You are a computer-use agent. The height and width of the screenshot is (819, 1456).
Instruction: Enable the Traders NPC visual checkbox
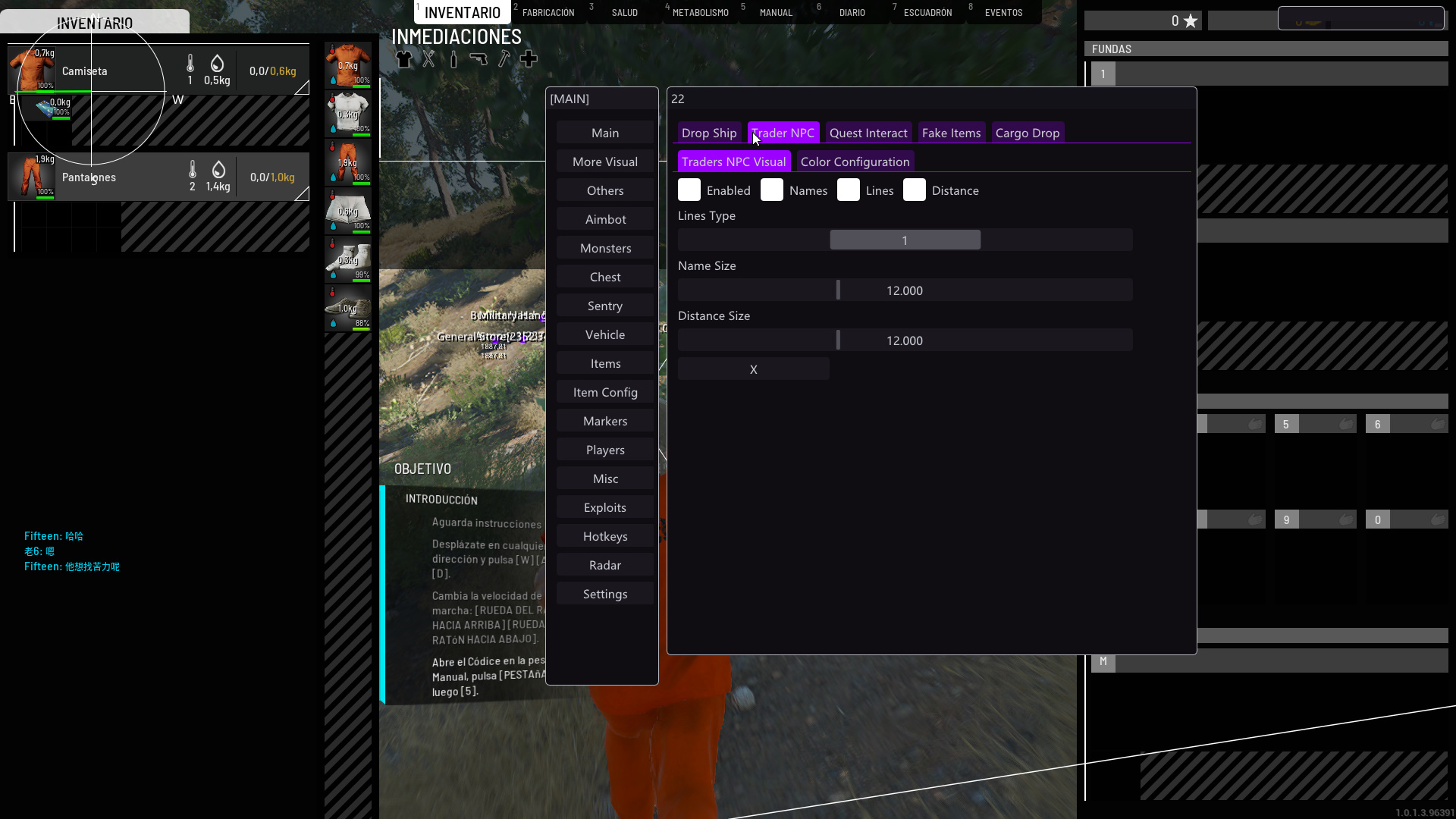click(689, 190)
